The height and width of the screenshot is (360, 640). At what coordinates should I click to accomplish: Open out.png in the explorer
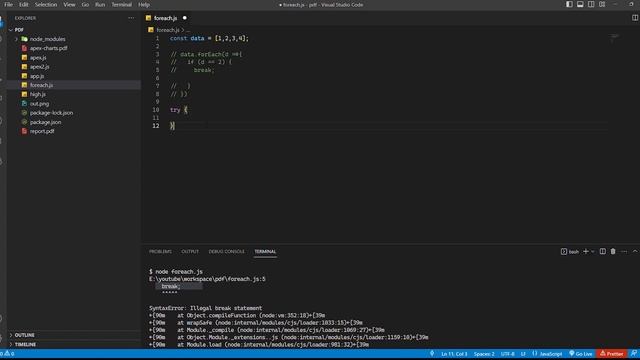[x=39, y=104]
